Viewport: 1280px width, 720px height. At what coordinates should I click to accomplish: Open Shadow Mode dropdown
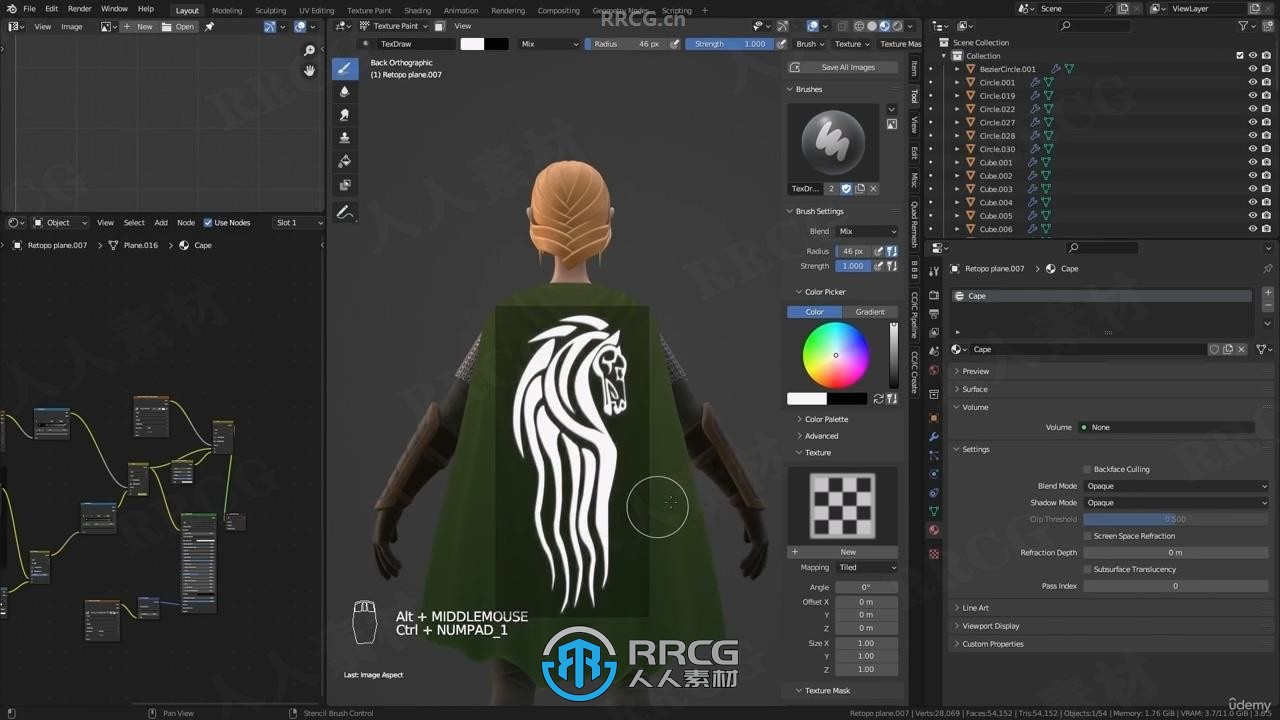1176,503
